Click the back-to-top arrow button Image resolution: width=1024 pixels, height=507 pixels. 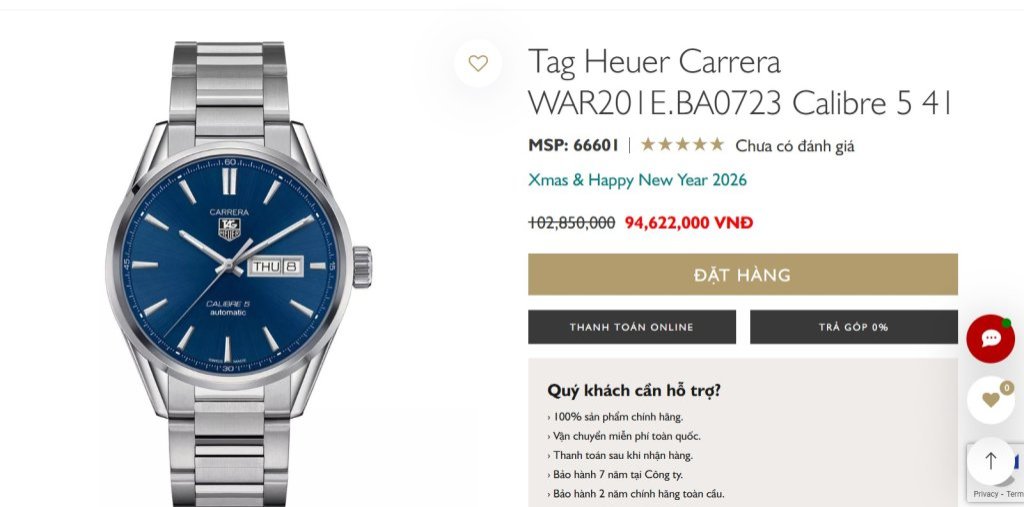coord(991,461)
